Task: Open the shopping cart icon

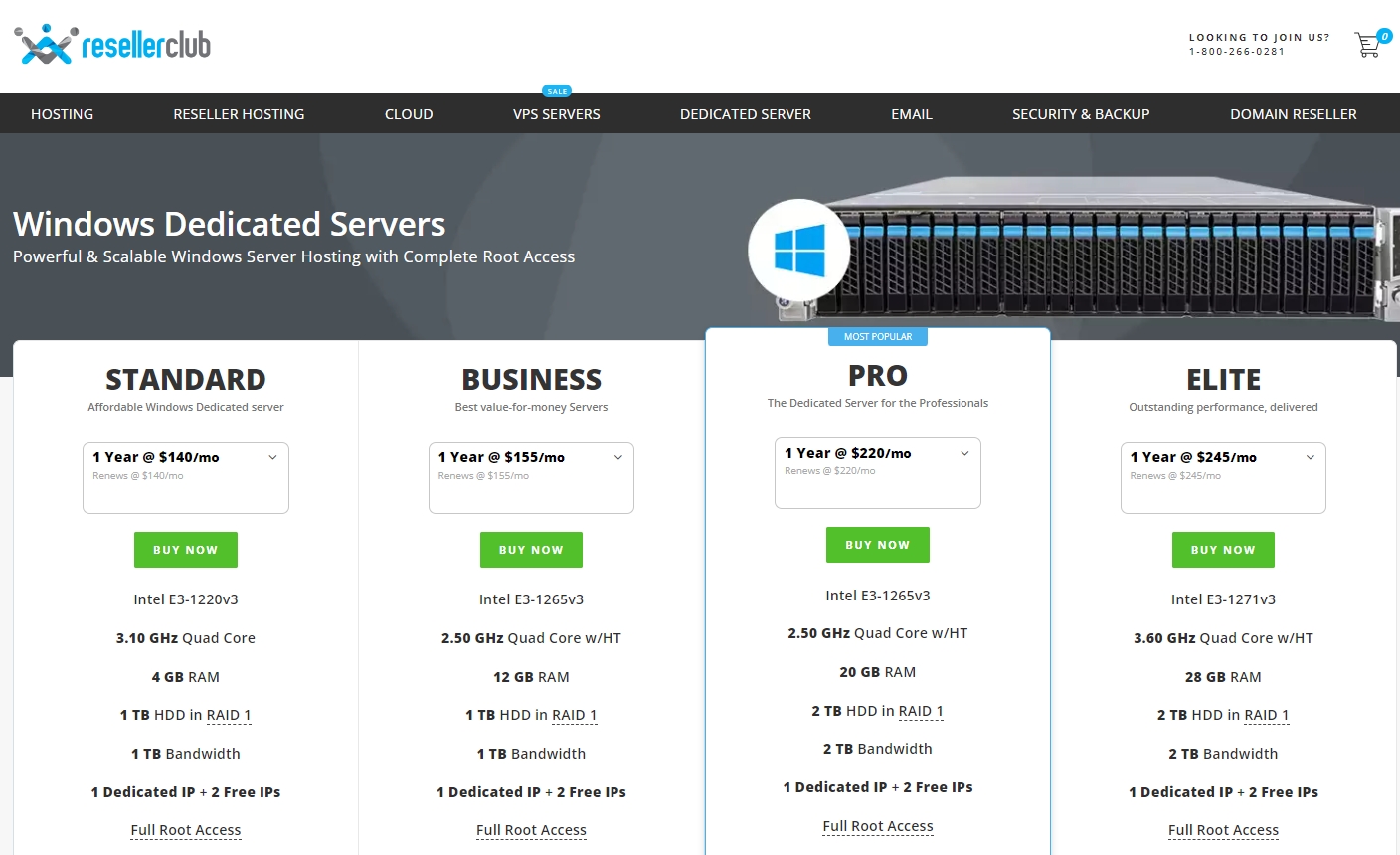Action: tap(1368, 45)
